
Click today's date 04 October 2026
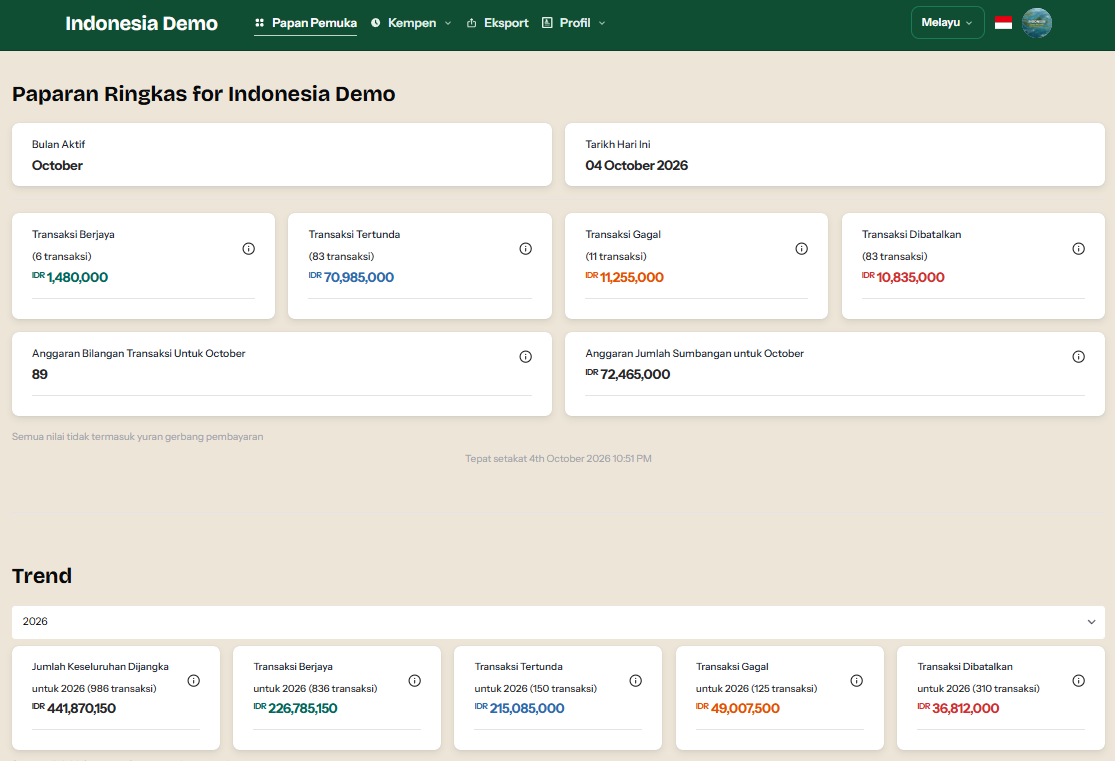click(x=636, y=165)
